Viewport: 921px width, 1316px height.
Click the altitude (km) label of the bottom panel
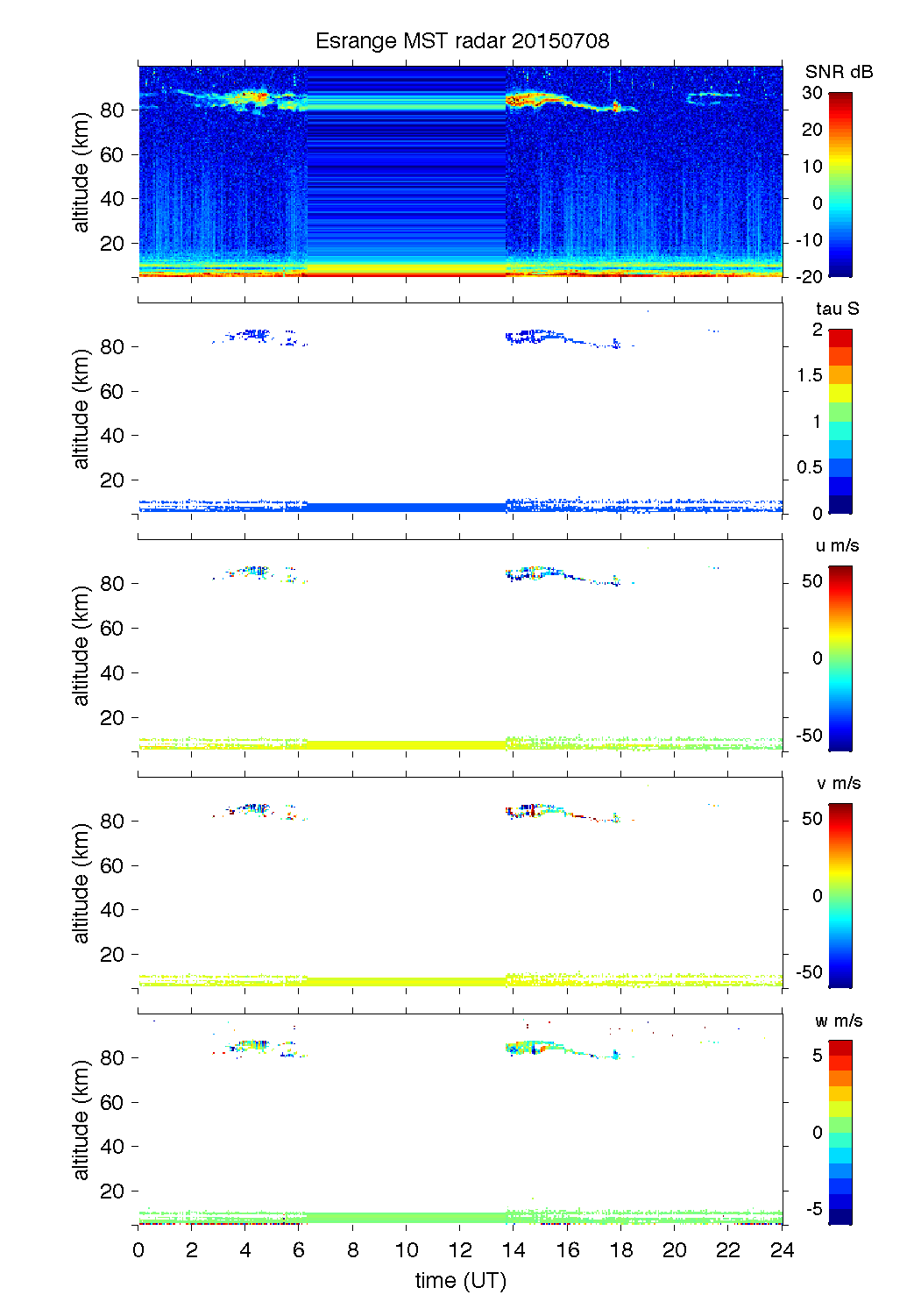pyautogui.click(x=81, y=1120)
